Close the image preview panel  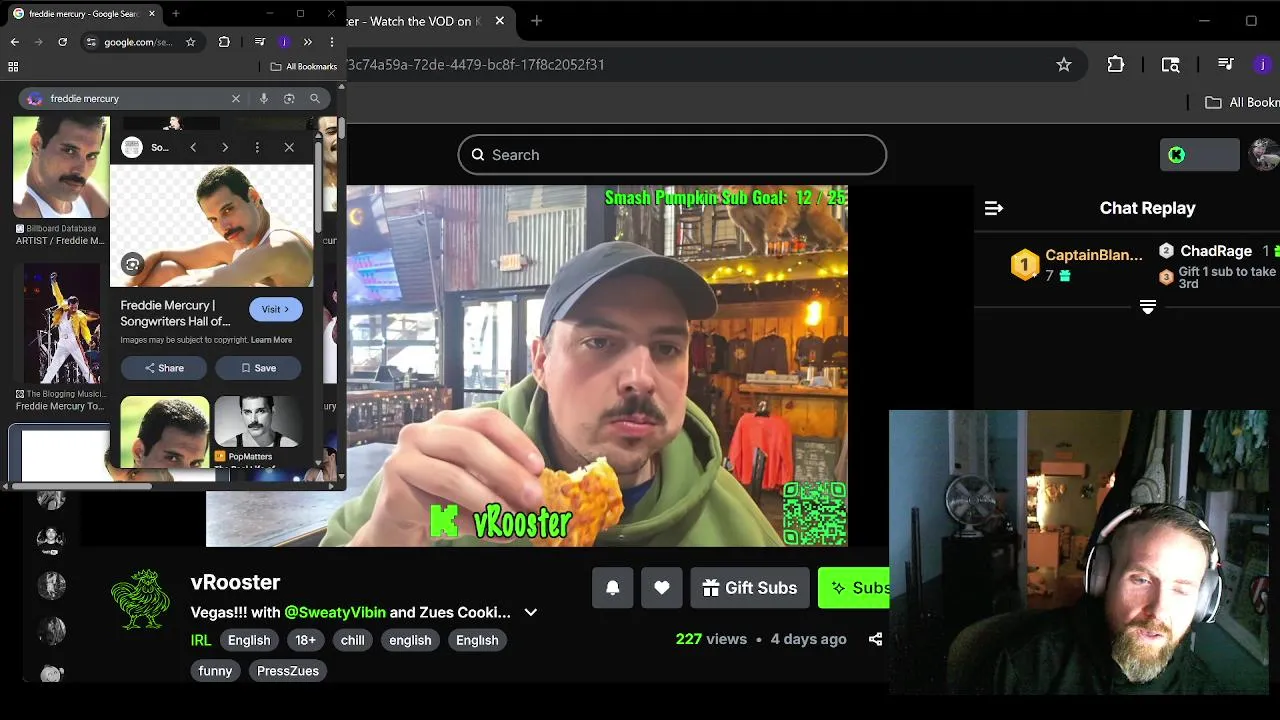[x=289, y=148]
